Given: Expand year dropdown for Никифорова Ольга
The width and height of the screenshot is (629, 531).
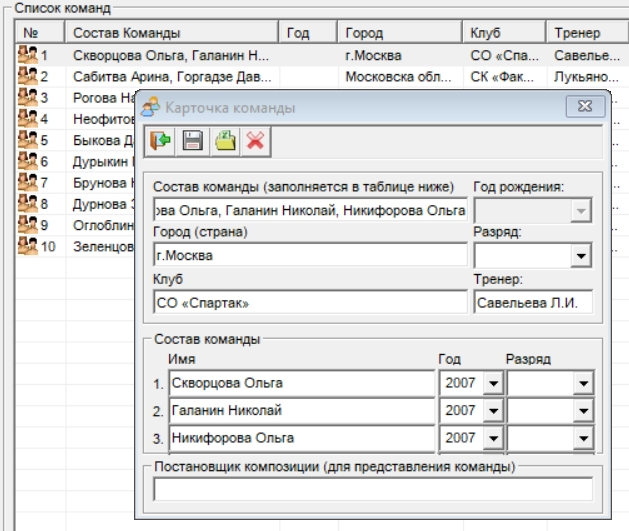Looking at the screenshot, I should point(491,437).
